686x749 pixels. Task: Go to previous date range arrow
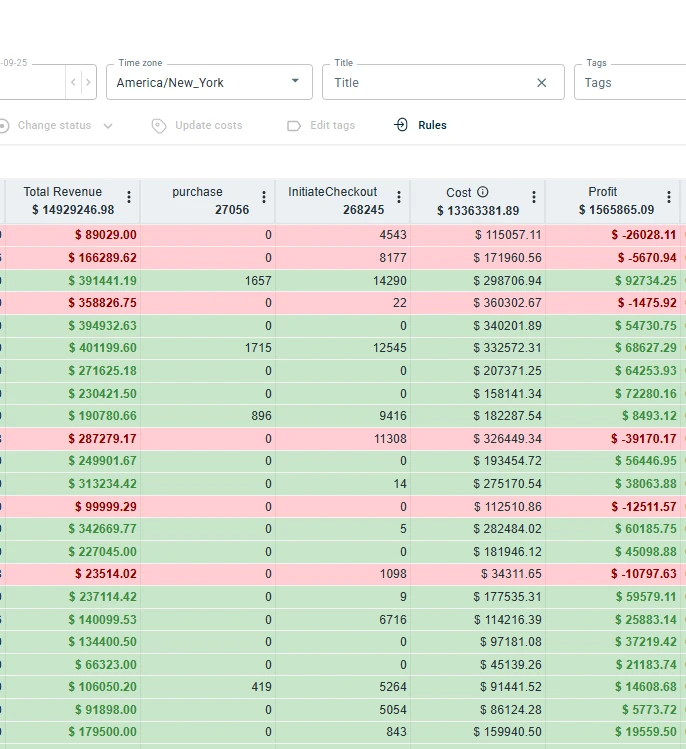pyautogui.click(x=73, y=82)
